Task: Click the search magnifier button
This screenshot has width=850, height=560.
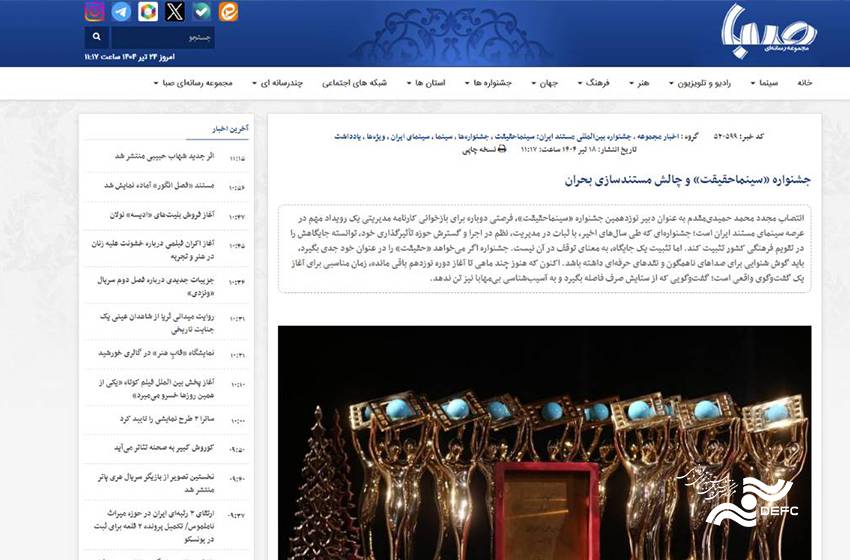Action: click(96, 37)
